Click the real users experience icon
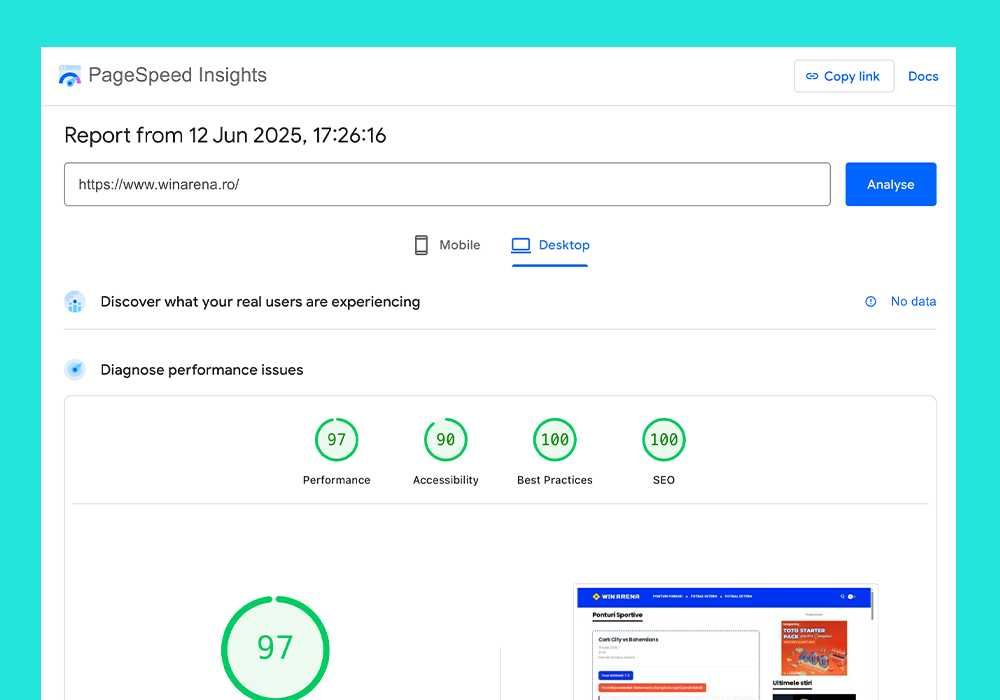Image resolution: width=1000 pixels, height=700 pixels. tap(75, 302)
